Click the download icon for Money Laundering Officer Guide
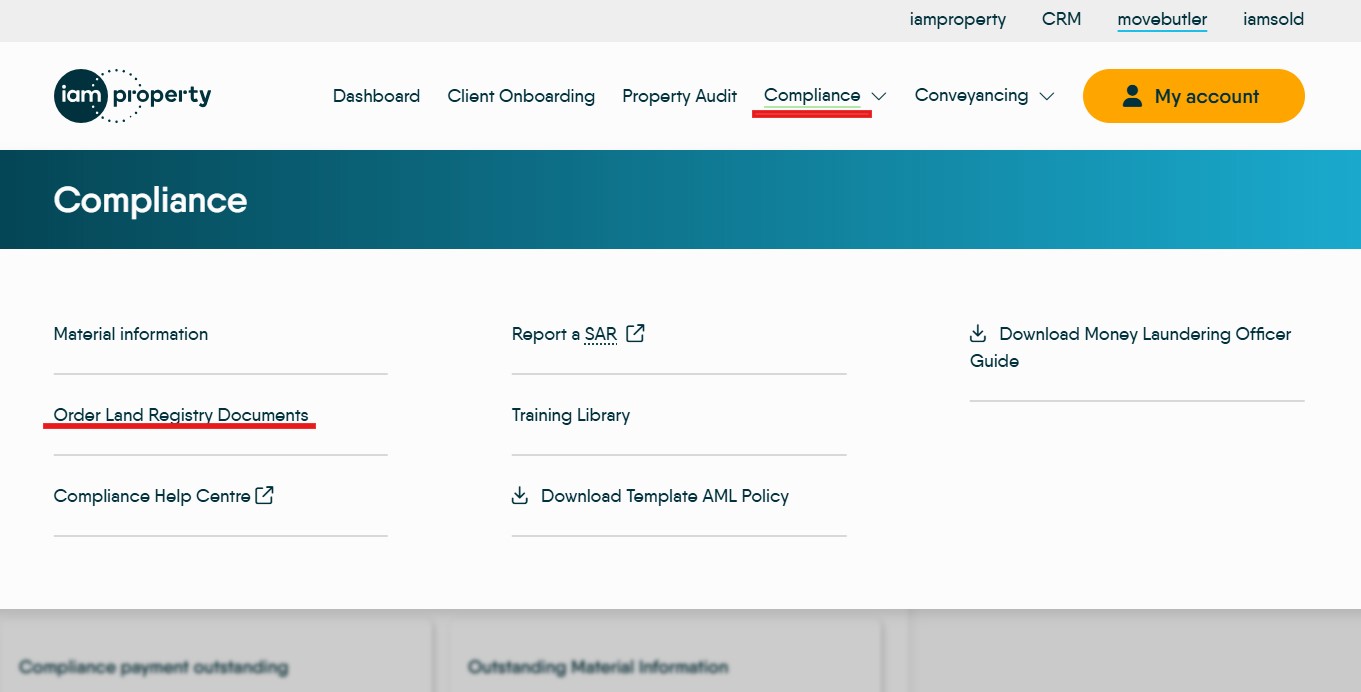 tap(978, 334)
